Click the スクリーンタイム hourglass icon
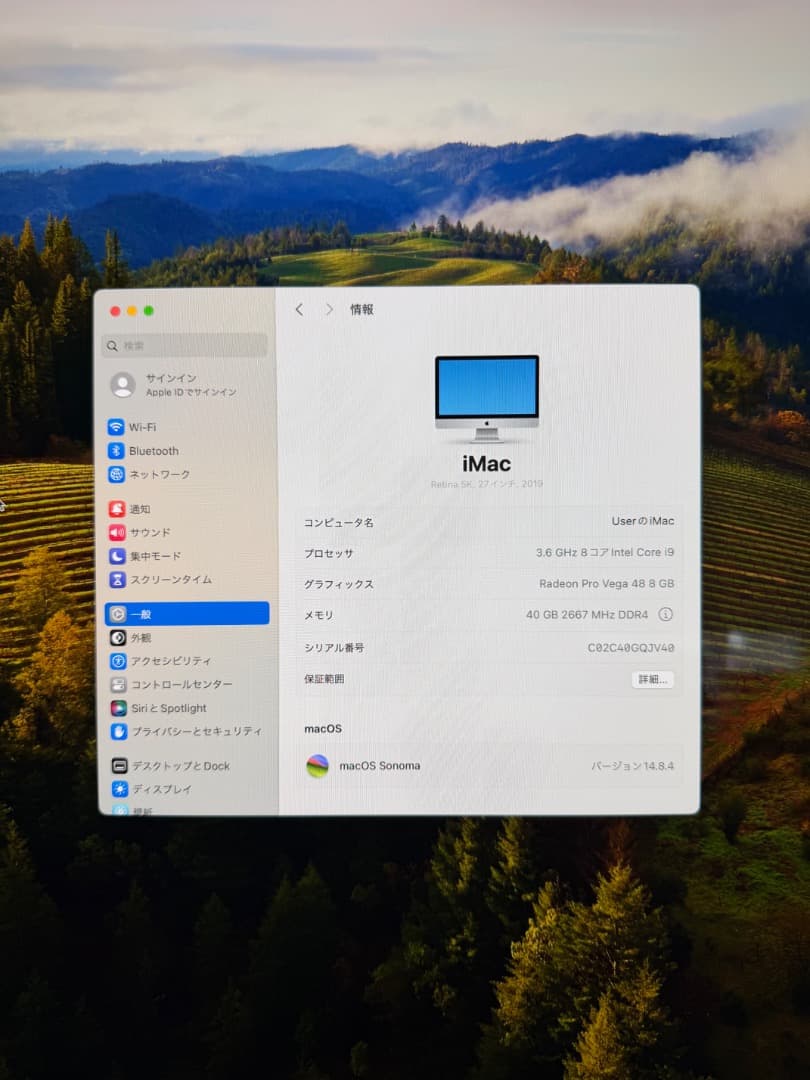 coord(117,579)
